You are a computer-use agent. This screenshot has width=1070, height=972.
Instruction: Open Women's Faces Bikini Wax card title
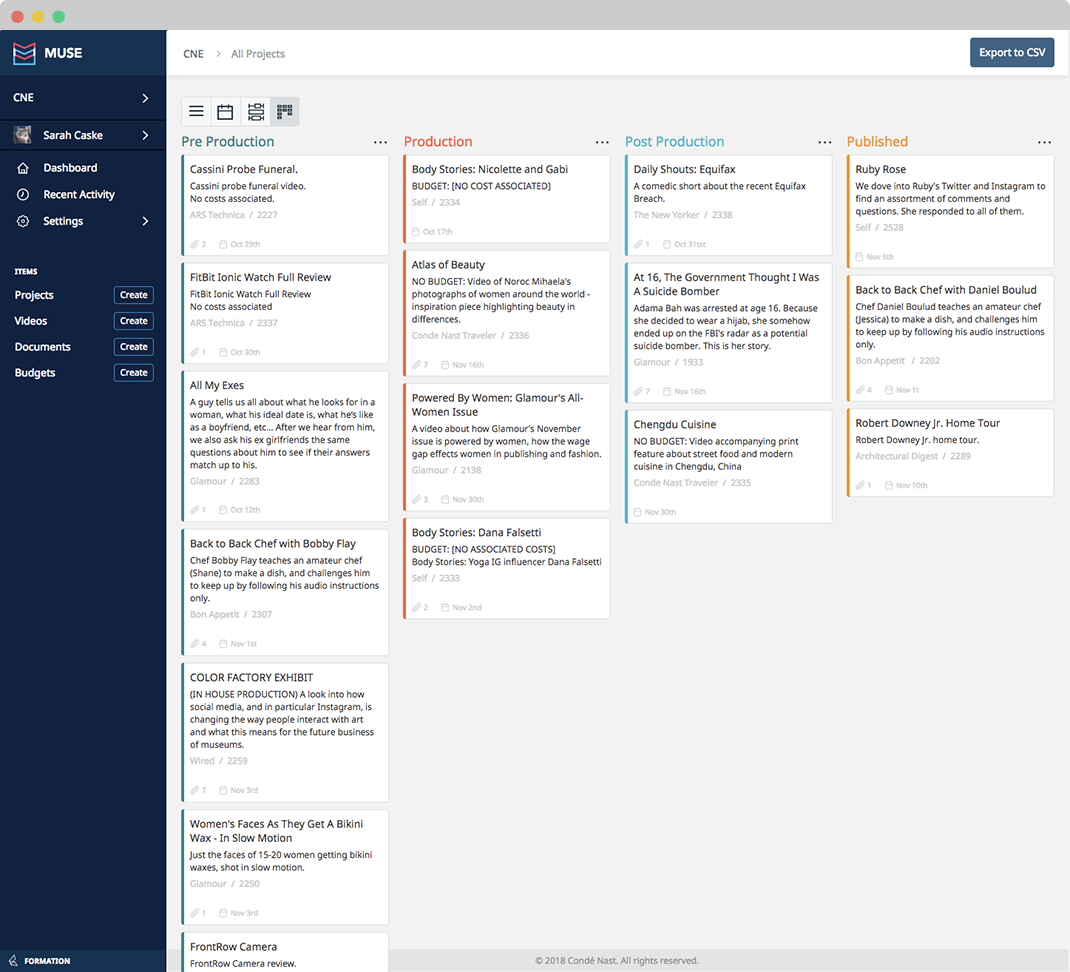pyautogui.click(x=276, y=831)
